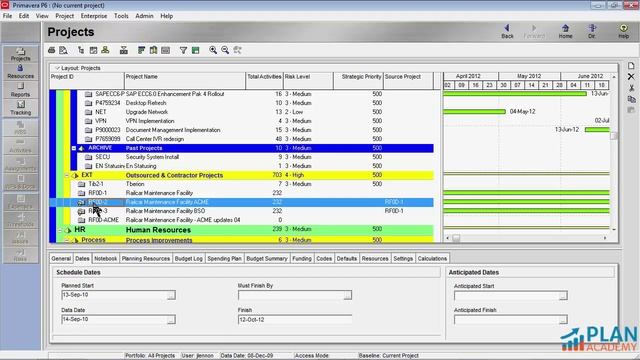Screen dimensions: 640x360
Task: Open Tracking in the left sidebar
Action: (20, 108)
